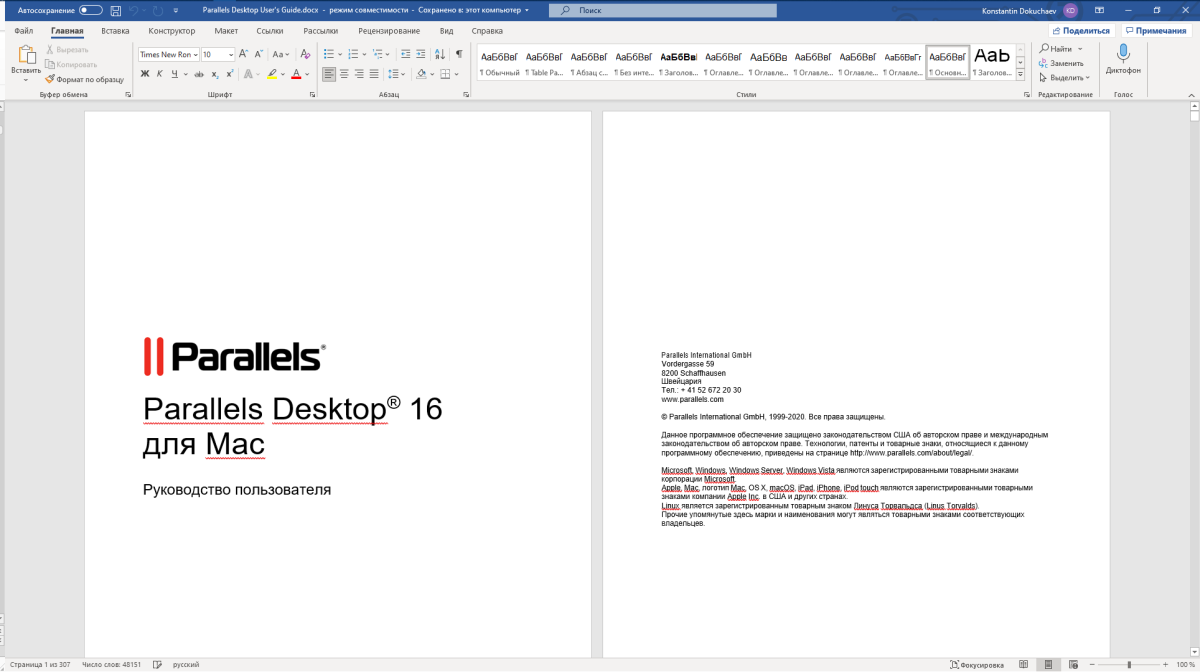Switch to the Макет tab
The height and width of the screenshot is (672, 1200).
tap(226, 31)
